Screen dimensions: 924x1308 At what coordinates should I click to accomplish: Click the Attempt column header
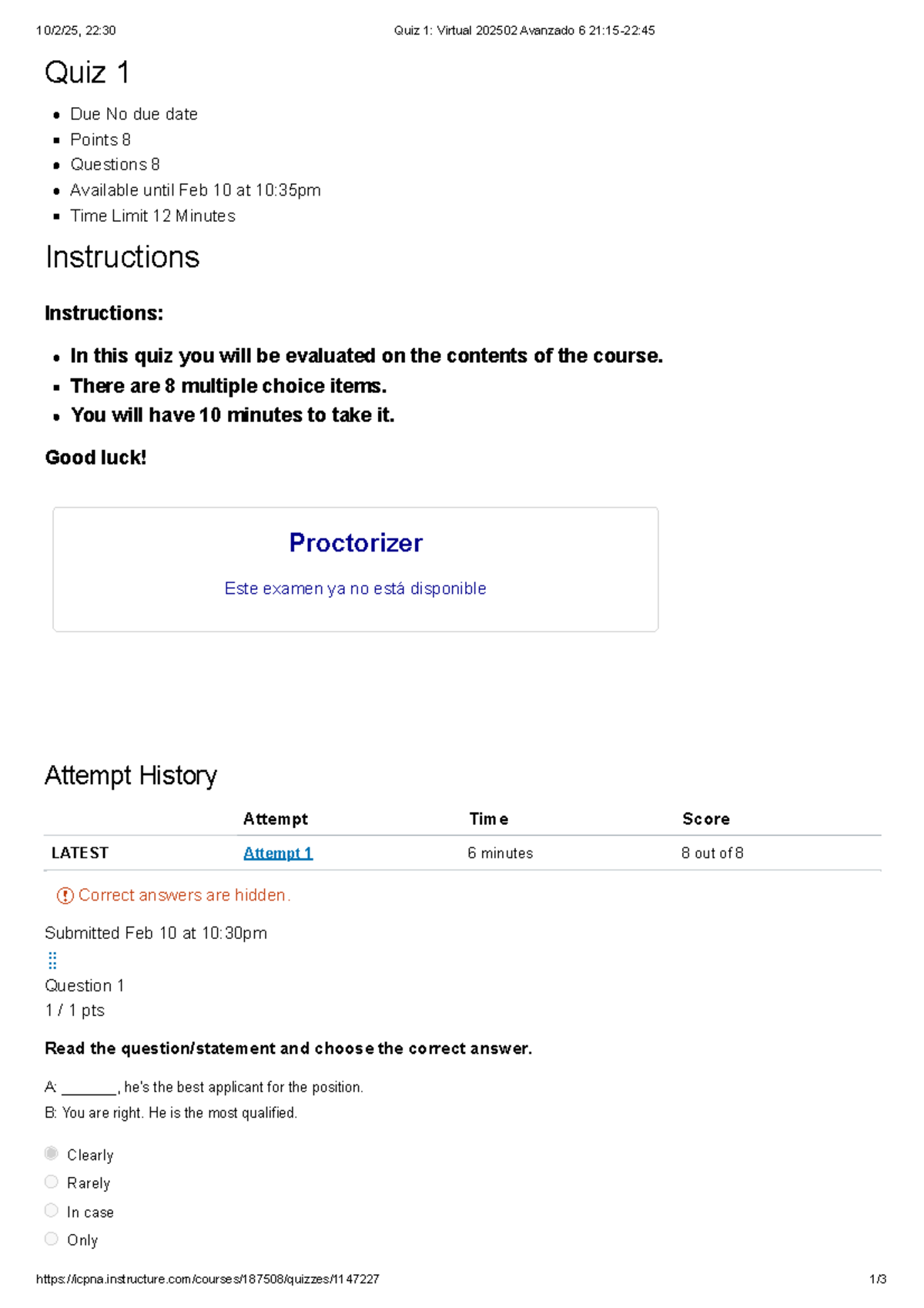click(x=276, y=819)
